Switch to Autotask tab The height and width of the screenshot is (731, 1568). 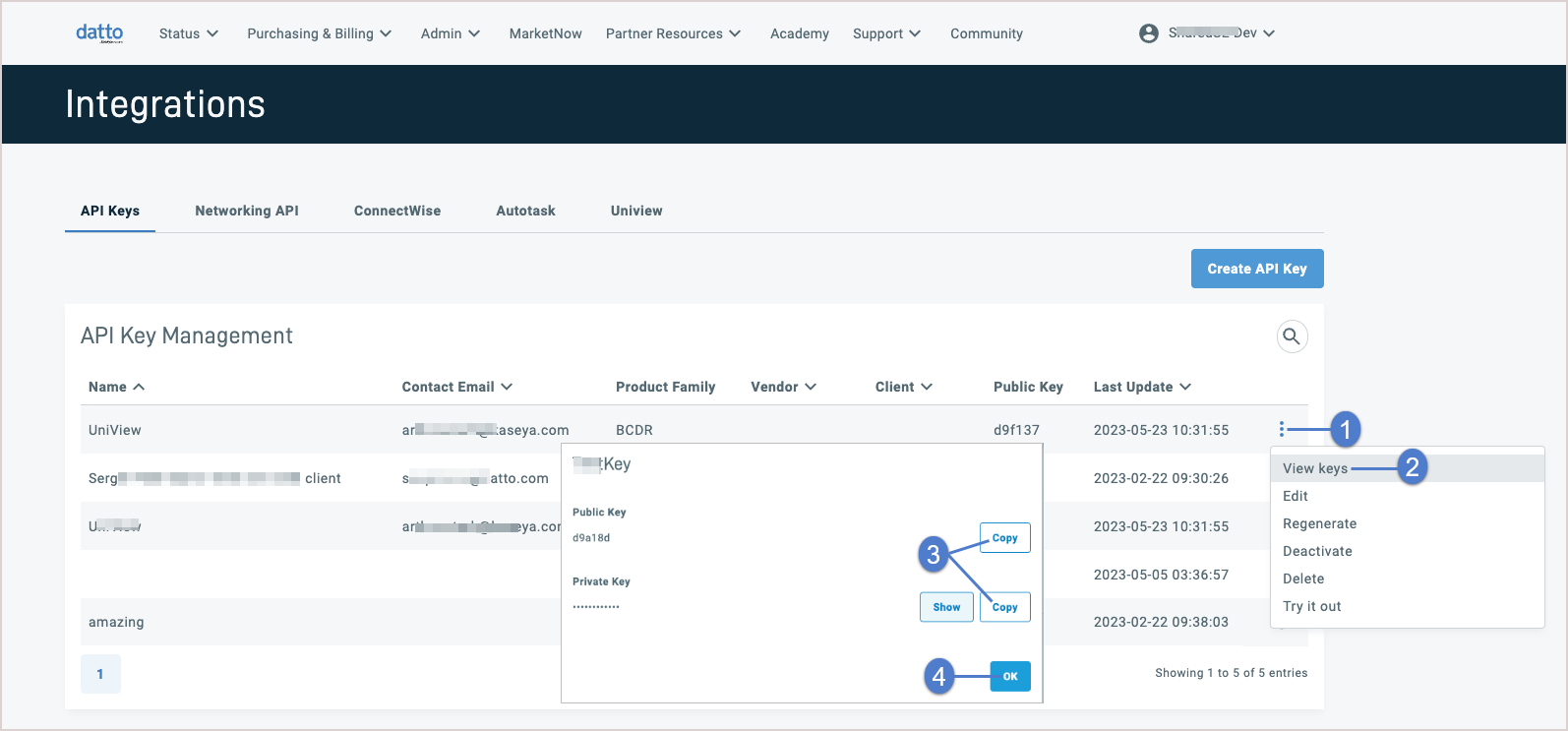click(526, 211)
